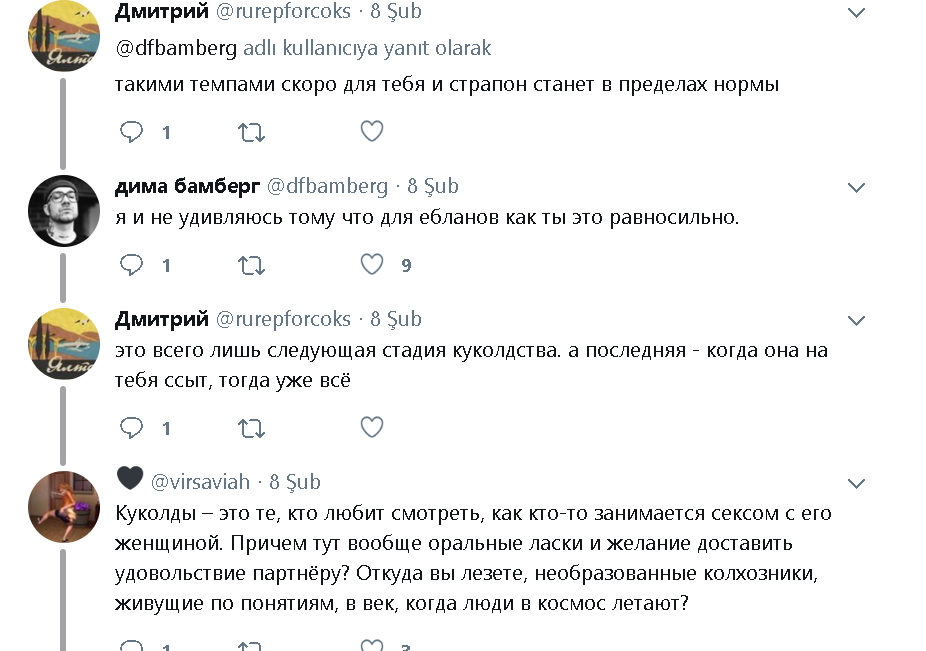Reply to Дмитрий's first tweet about темпами
926x651 pixels.
tap(132, 131)
